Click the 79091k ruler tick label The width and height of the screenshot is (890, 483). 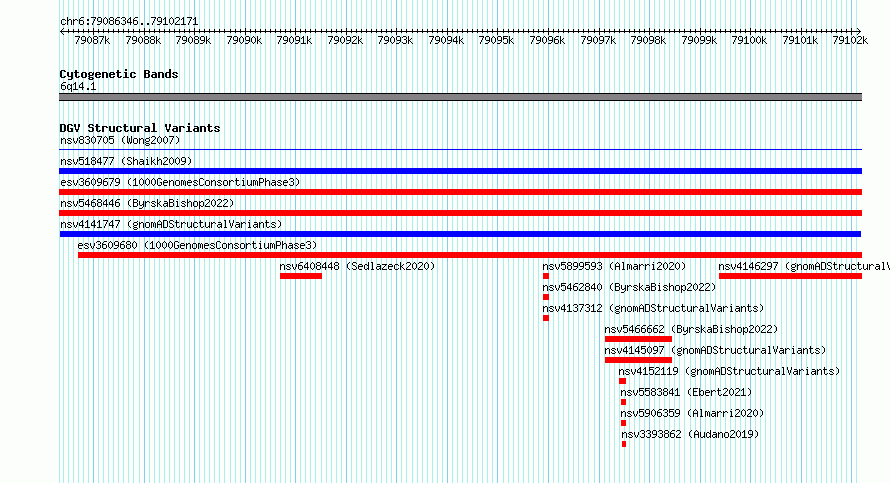click(294, 40)
